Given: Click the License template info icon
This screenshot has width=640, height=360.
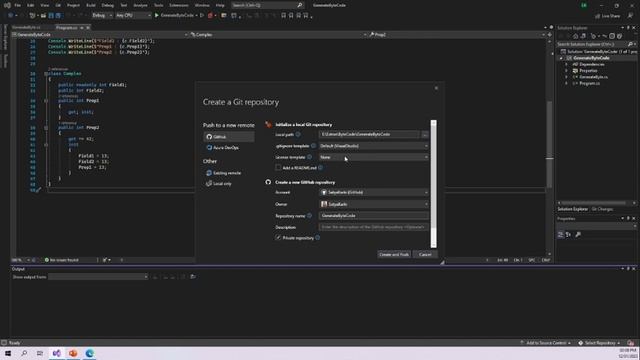Looking at the screenshot, I should (x=309, y=157).
